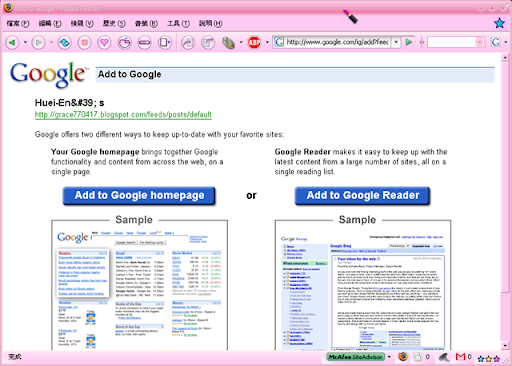Screen dimensions: 512x366
Task: Click the Gmail notifier icon in status bar
Action: tap(461, 357)
